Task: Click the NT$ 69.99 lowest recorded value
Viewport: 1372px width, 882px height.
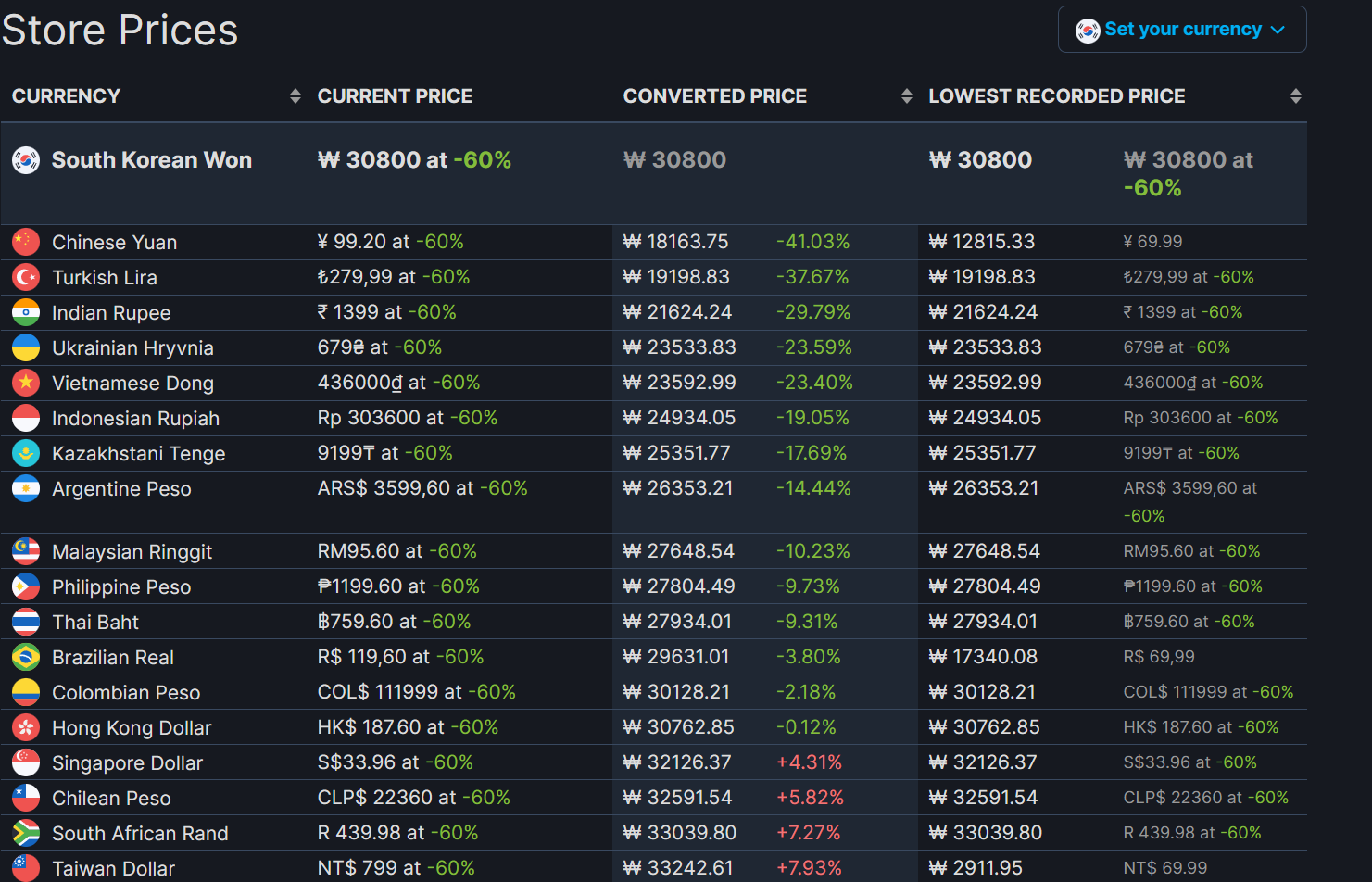Action: click(1165, 868)
